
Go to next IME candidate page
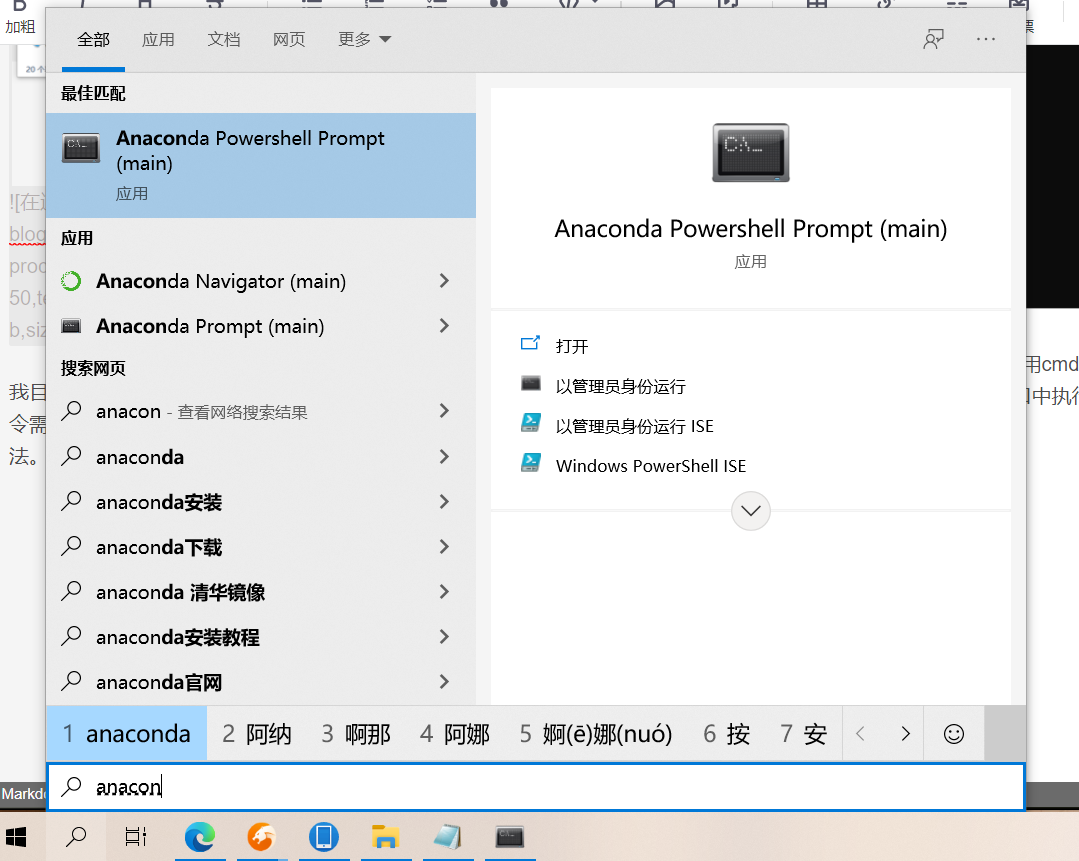[905, 734]
